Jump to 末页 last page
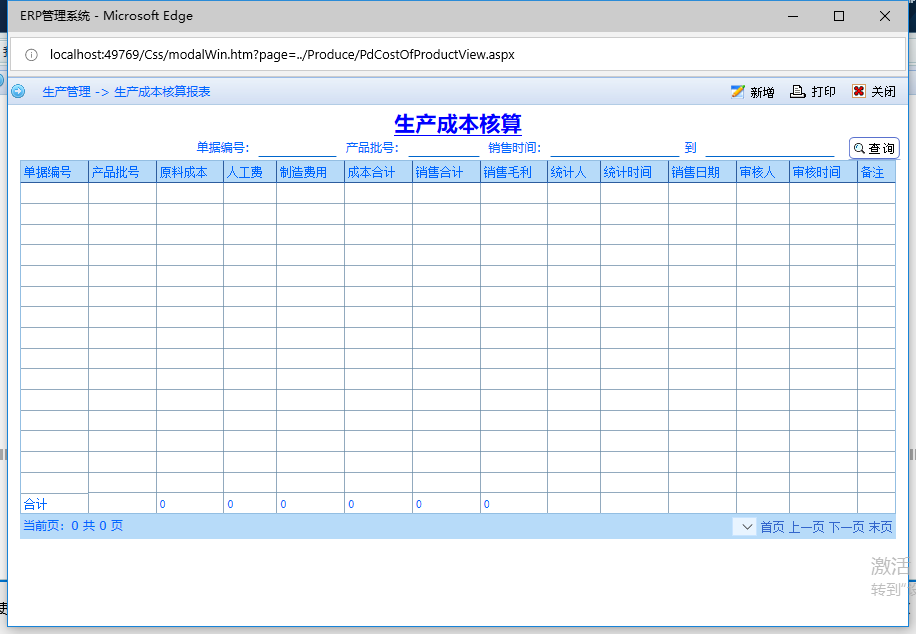 coord(880,527)
